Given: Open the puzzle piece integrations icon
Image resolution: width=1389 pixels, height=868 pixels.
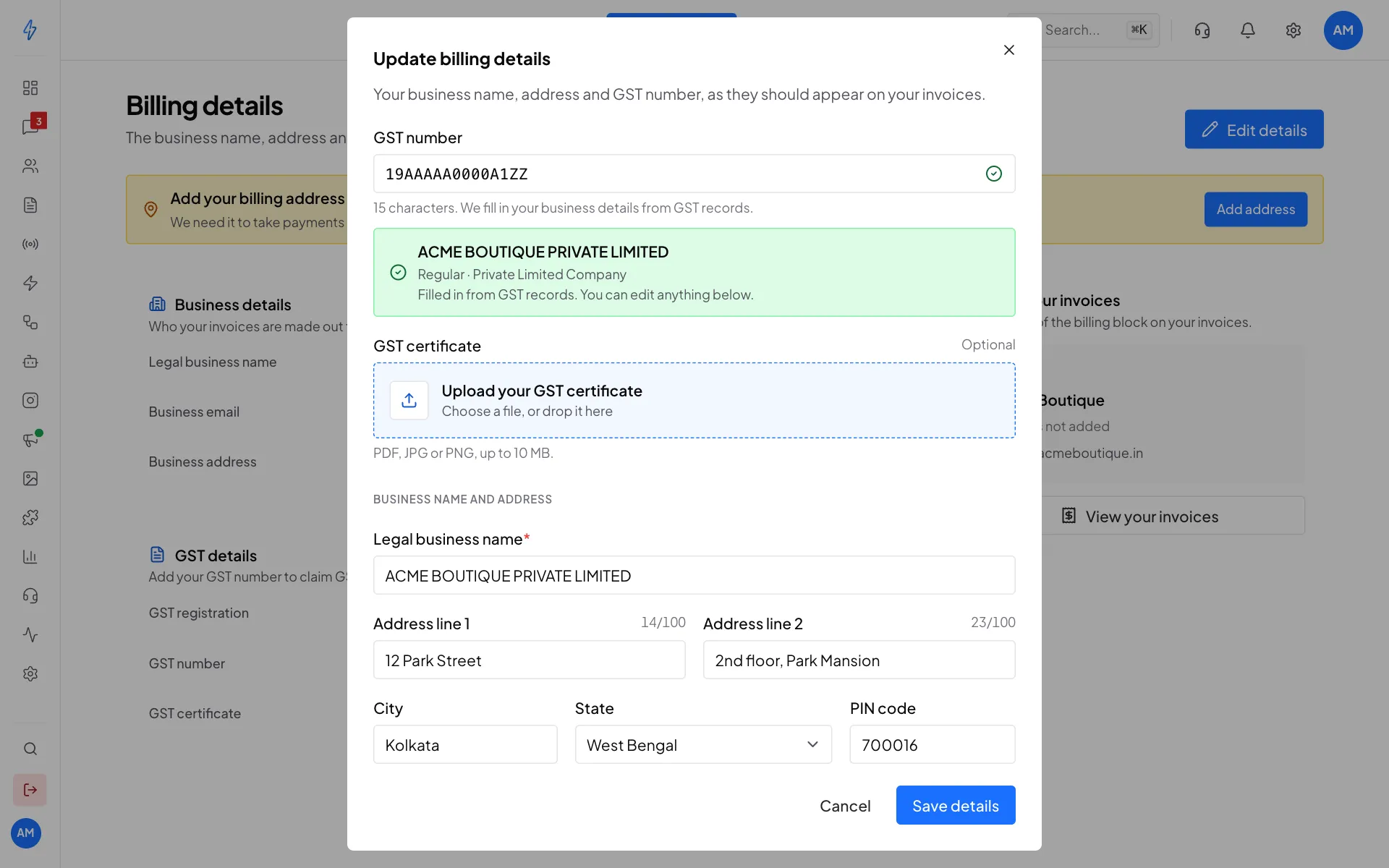Looking at the screenshot, I should (30, 517).
